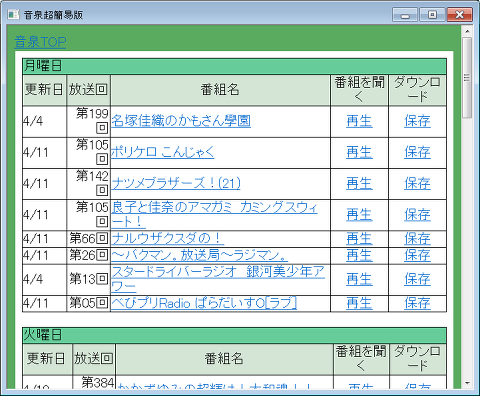
Task: Save 保存 for ナツメブラザーズ！(21)
Action: [x=417, y=183]
